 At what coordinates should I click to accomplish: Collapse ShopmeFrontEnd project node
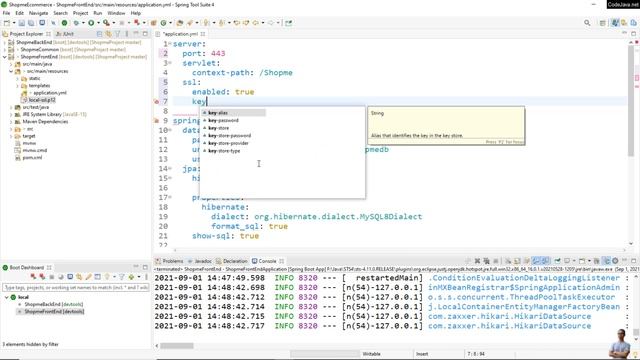[5, 57]
